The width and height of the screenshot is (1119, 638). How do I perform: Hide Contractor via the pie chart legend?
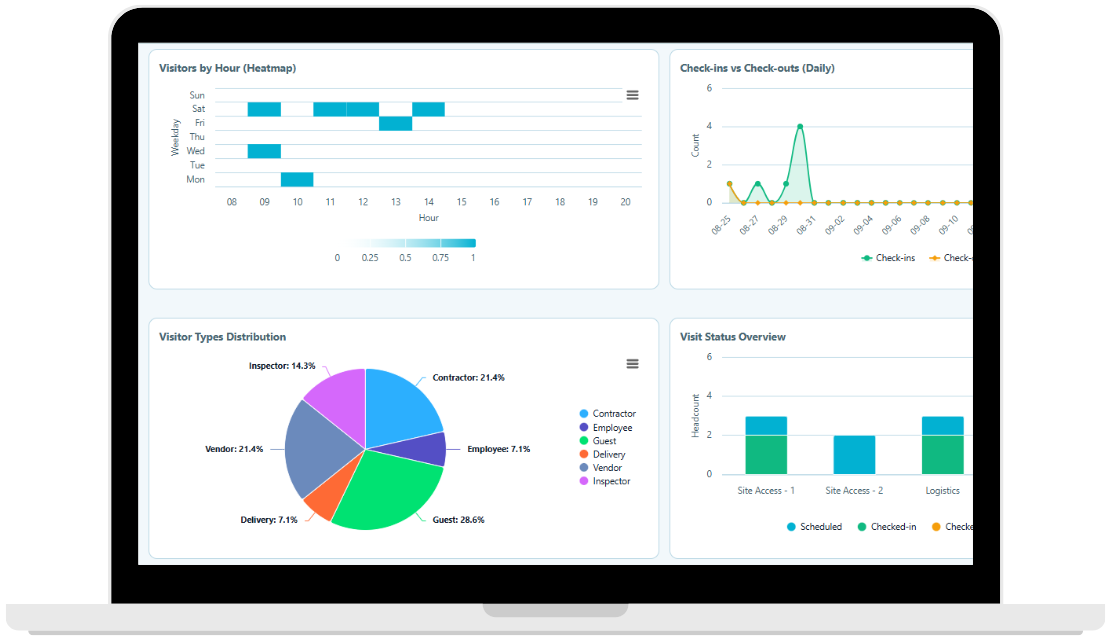tap(613, 413)
